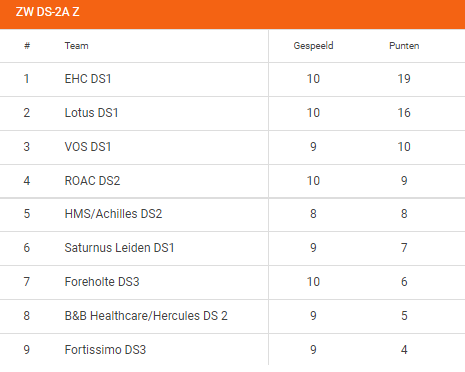Click B&B Healthcare/Hercules DS 2
Image resolution: width=465 pixels, height=372 pixels.
pyautogui.click(x=146, y=316)
